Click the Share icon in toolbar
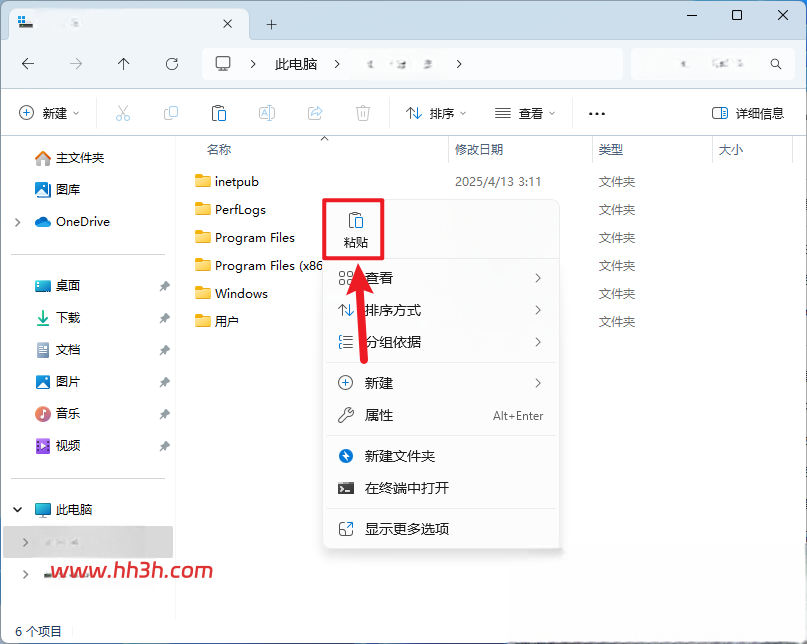The image size is (807, 644). [x=315, y=113]
